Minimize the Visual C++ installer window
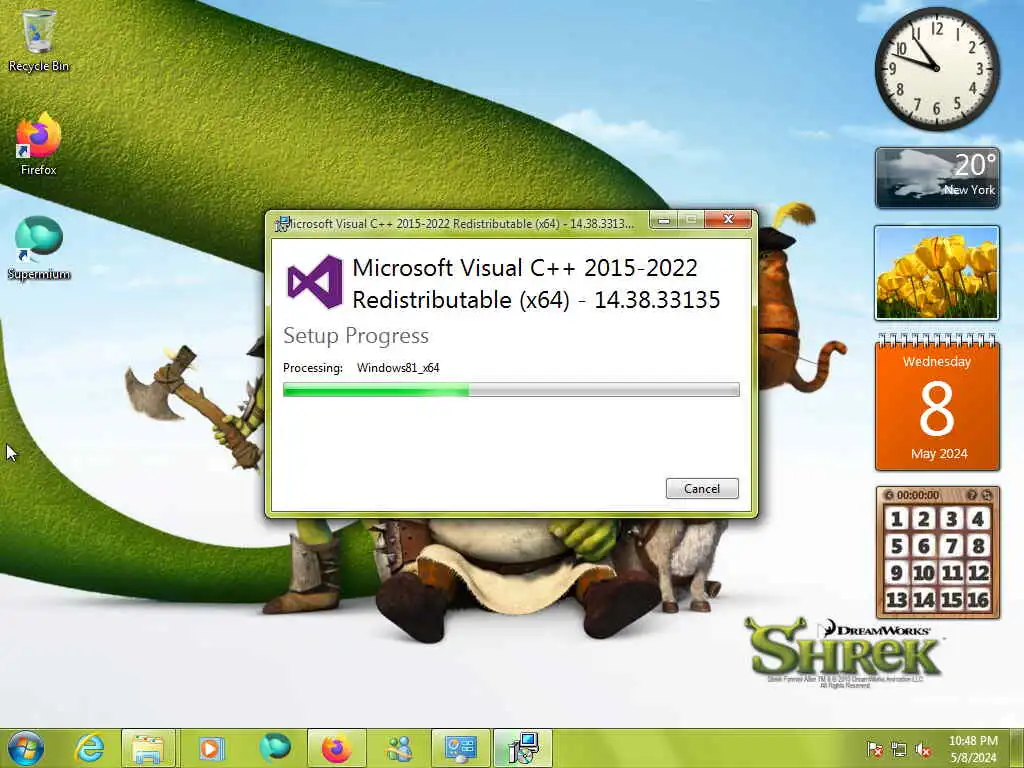 [664, 220]
